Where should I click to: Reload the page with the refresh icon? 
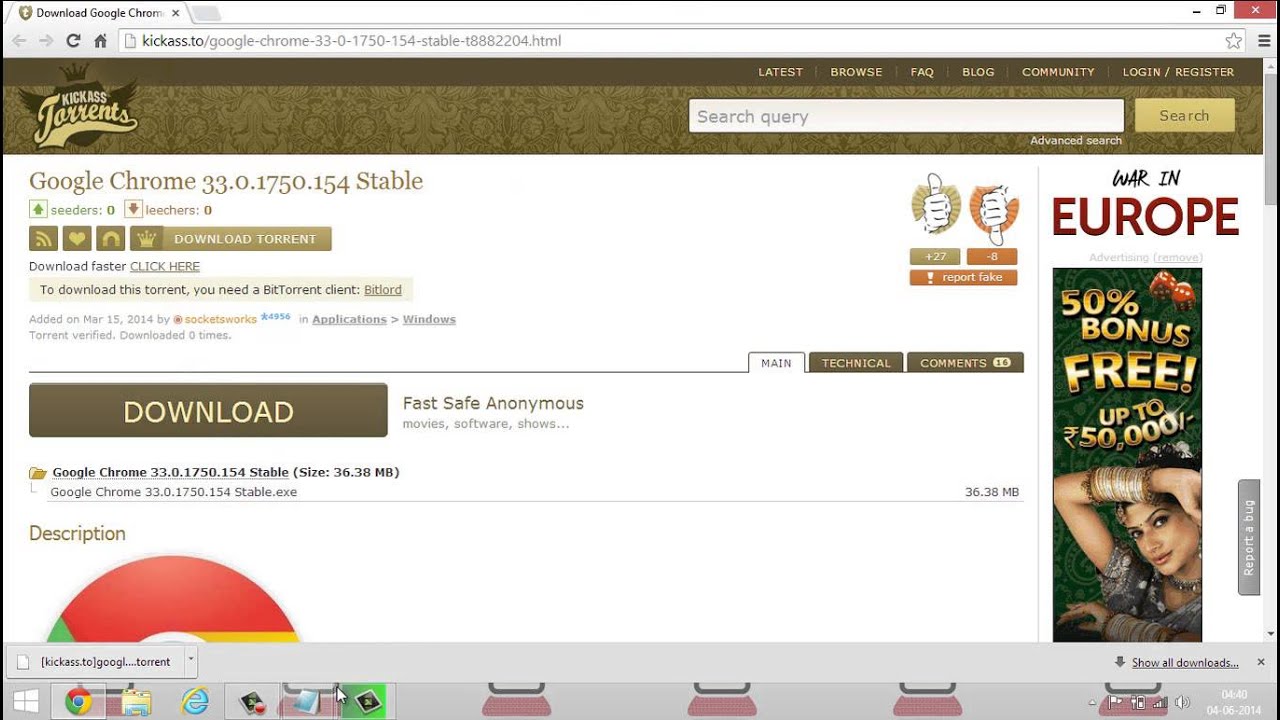[73, 41]
